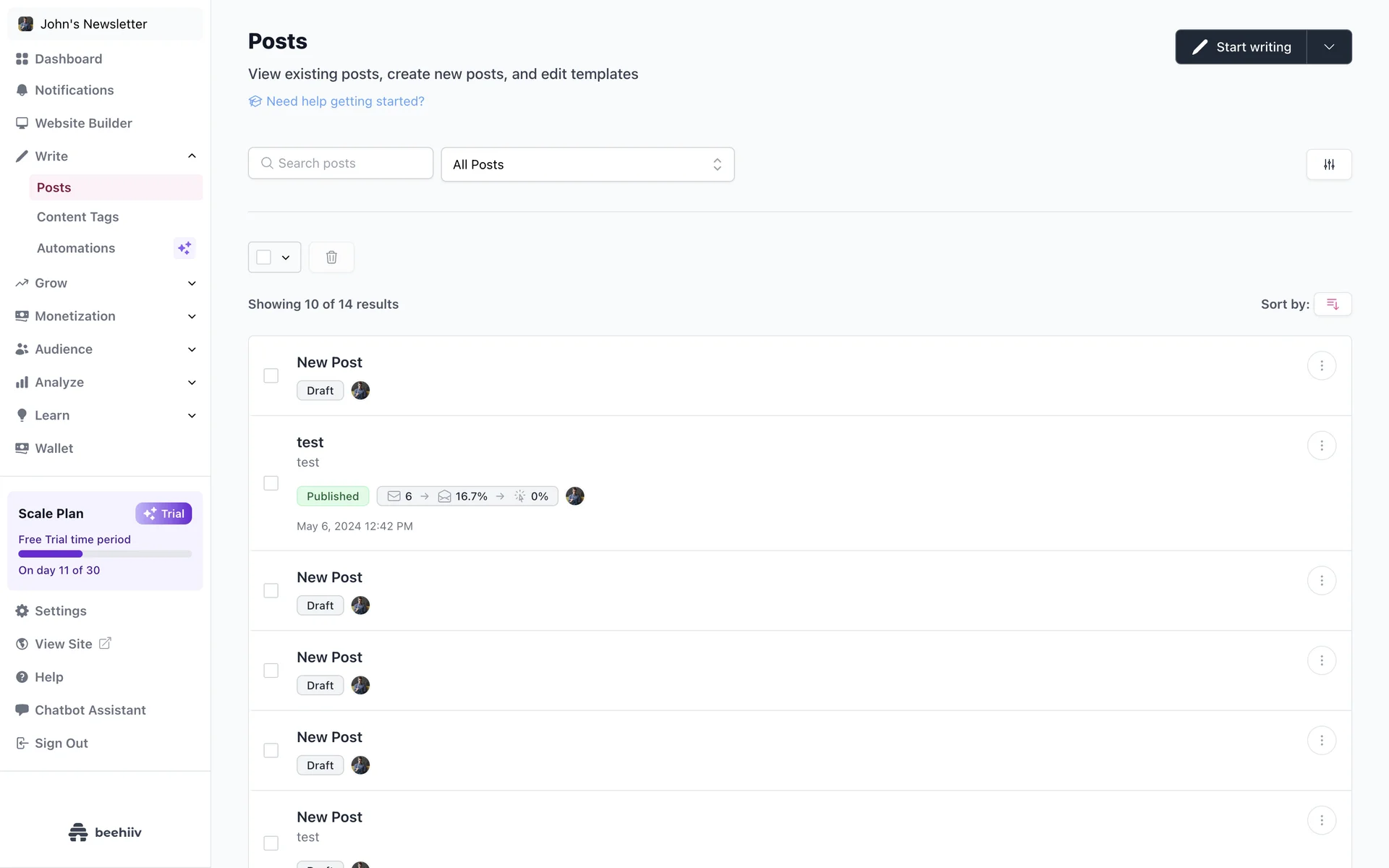Open the Need help getting started link
The image size is (1389, 868).
coord(345,101)
